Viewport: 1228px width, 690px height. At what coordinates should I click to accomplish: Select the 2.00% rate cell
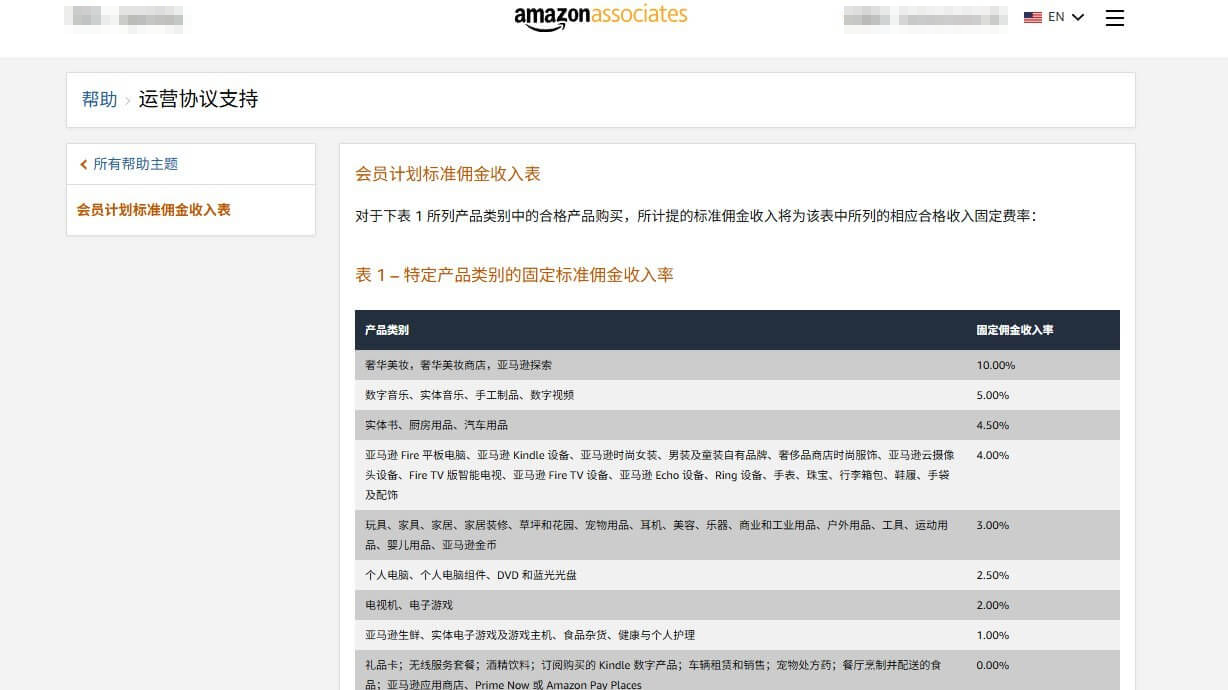coord(993,605)
